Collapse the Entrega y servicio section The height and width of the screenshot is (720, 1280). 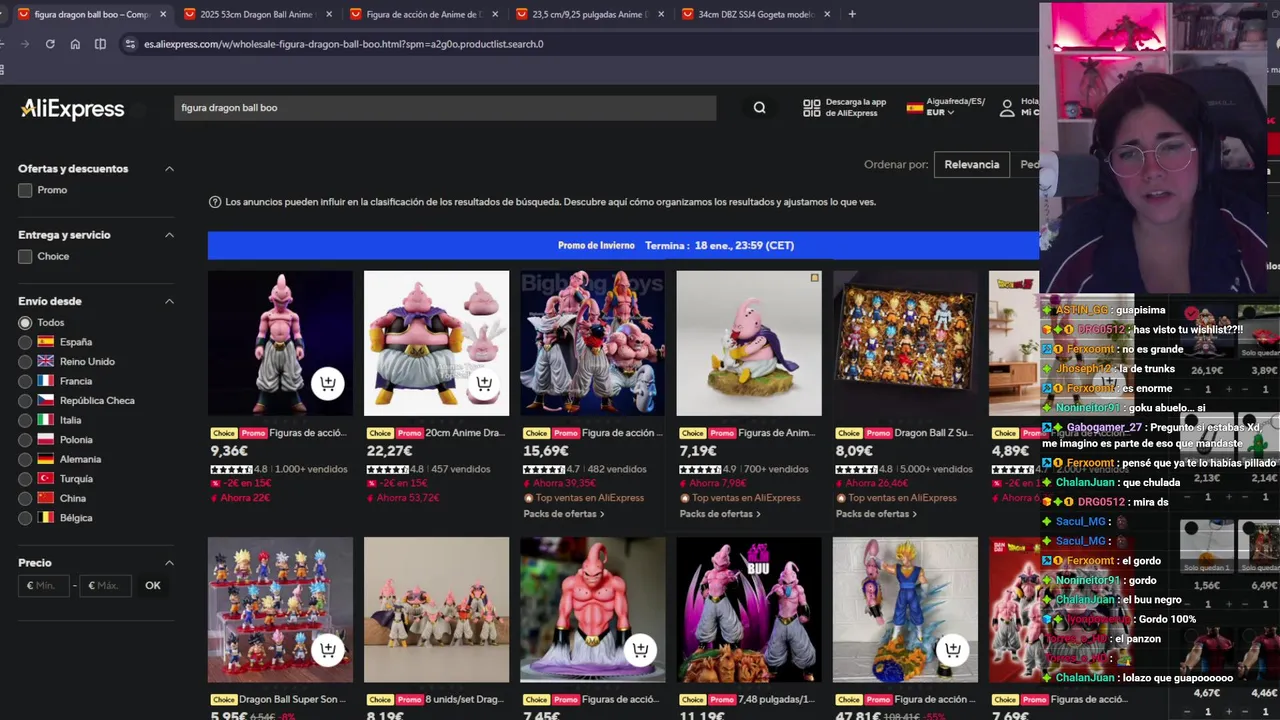(169, 235)
